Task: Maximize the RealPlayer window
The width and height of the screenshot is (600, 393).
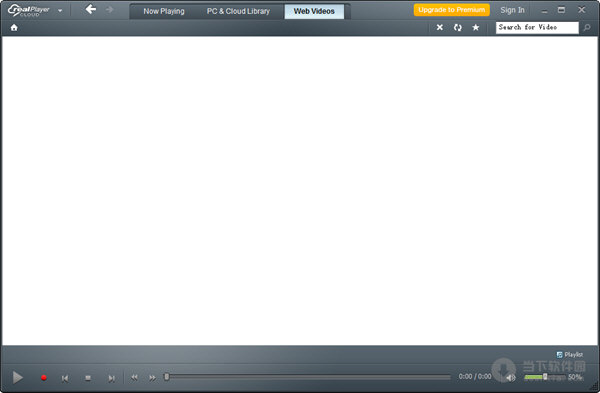Action: tap(561, 10)
